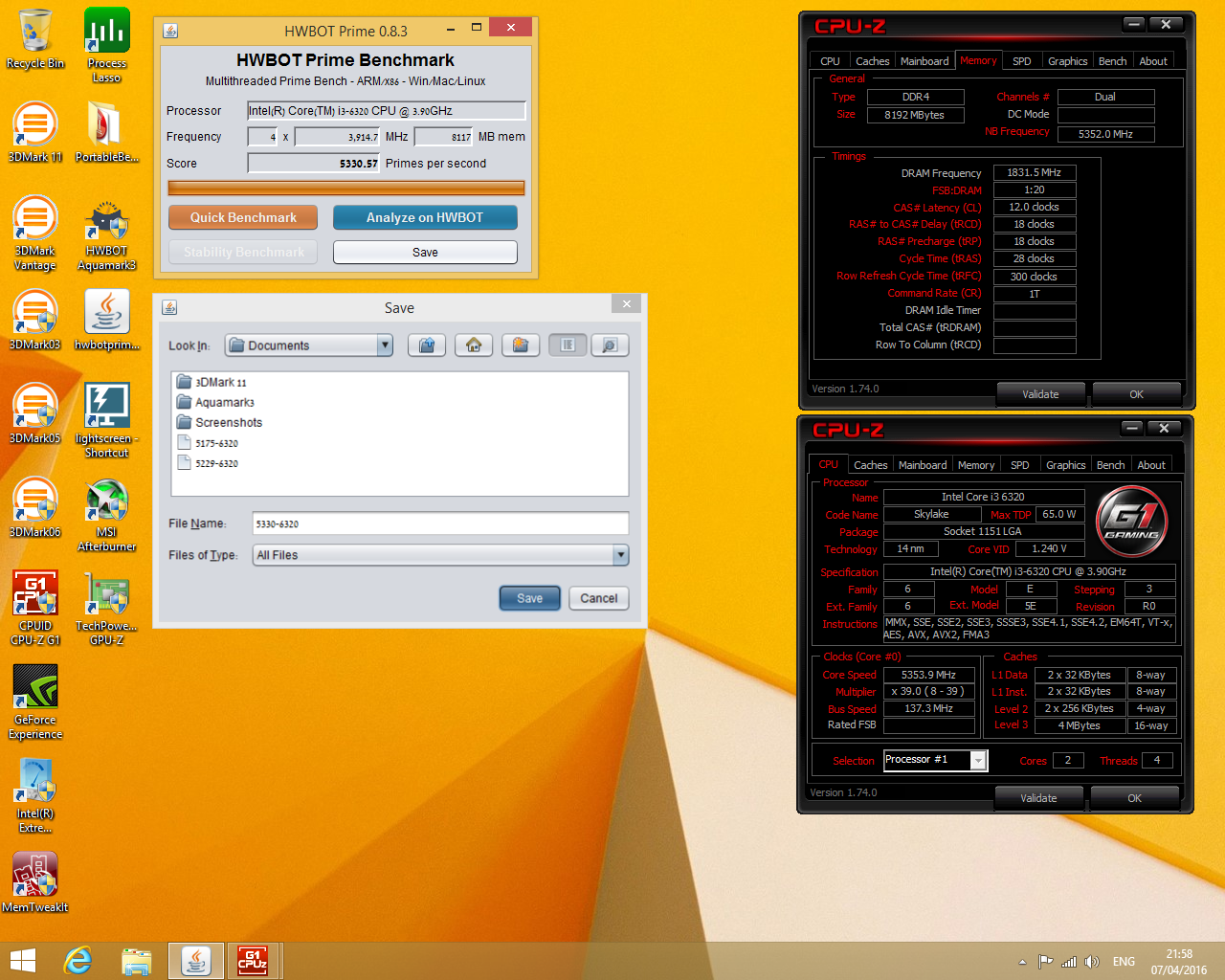The width and height of the screenshot is (1225, 980).
Task: Click the orange benchmark progress bar
Action: (346, 188)
